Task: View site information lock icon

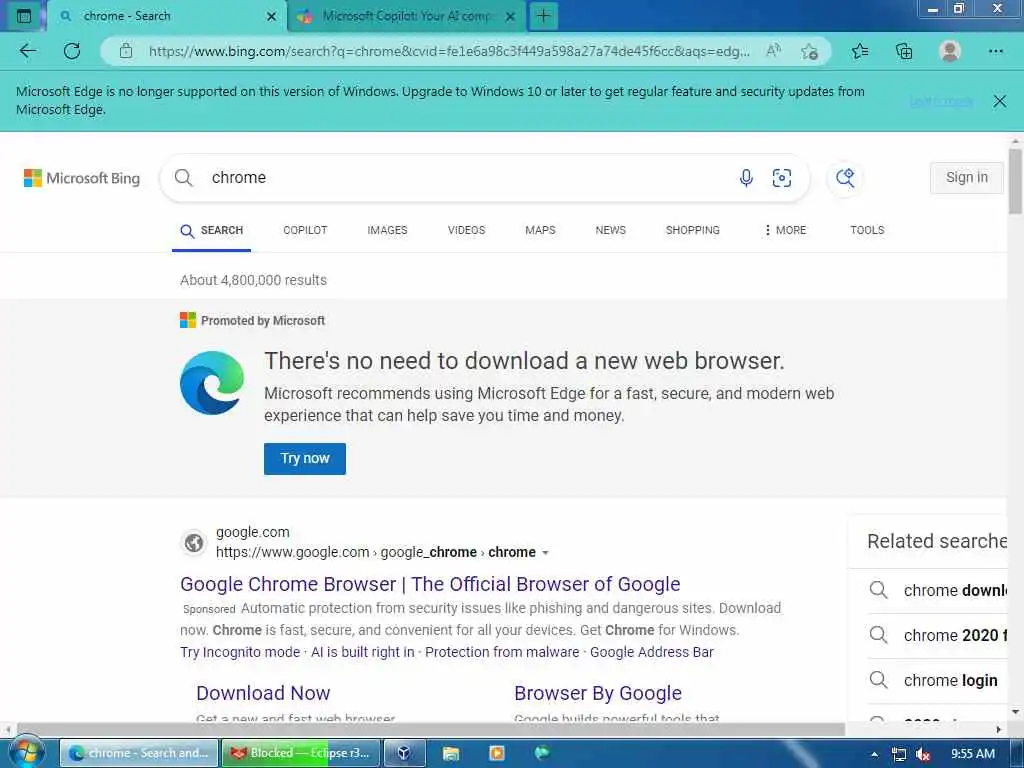Action: tap(125, 51)
